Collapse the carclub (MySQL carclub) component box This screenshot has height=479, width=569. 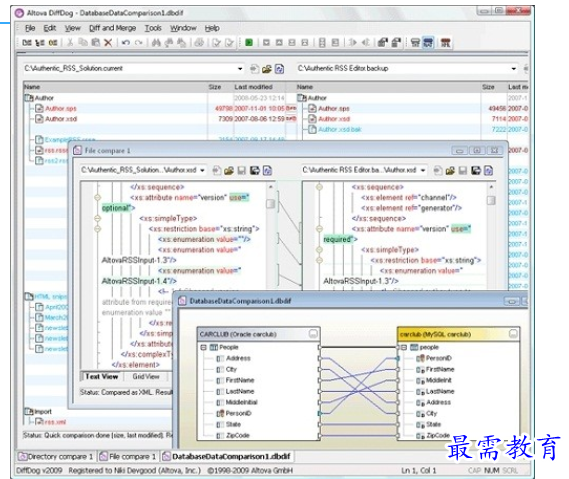point(513,333)
